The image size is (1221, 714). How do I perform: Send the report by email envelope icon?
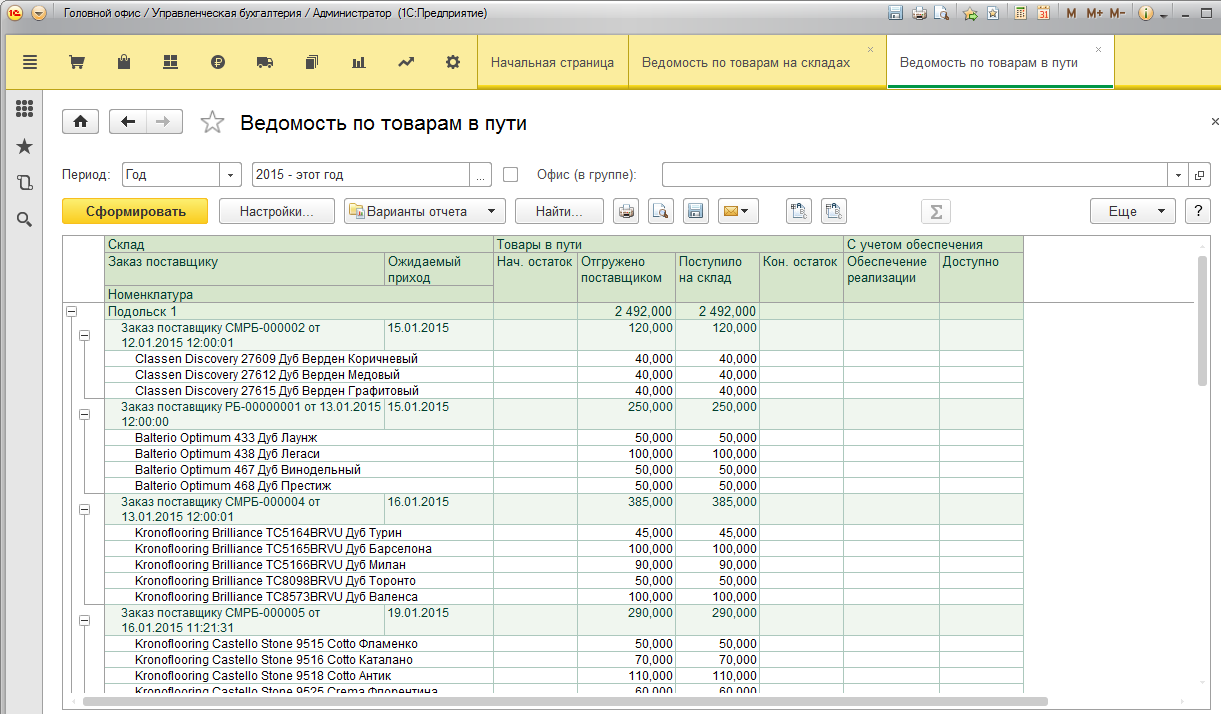point(739,211)
